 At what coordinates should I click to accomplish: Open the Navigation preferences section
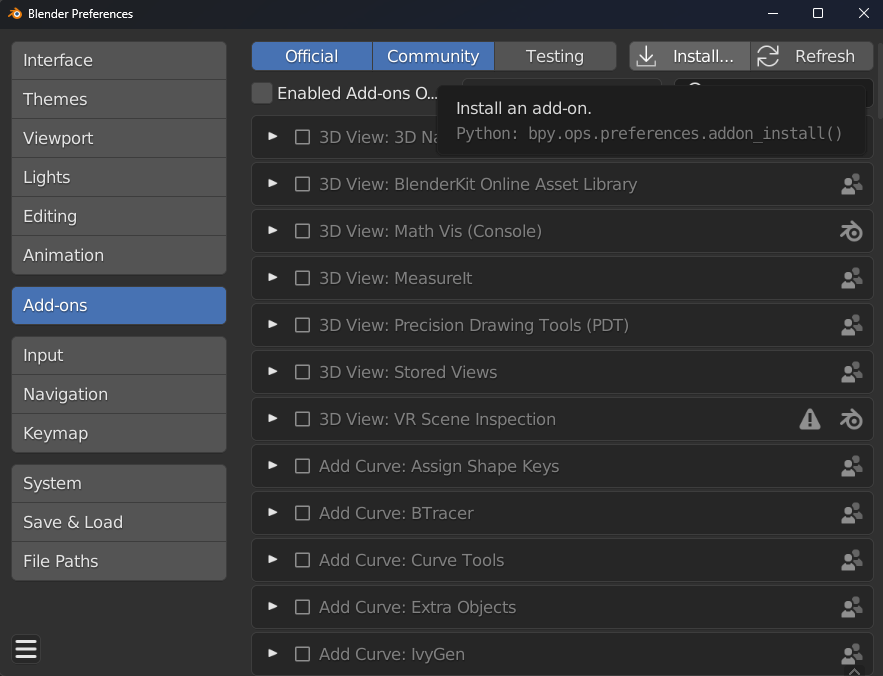[x=119, y=394]
